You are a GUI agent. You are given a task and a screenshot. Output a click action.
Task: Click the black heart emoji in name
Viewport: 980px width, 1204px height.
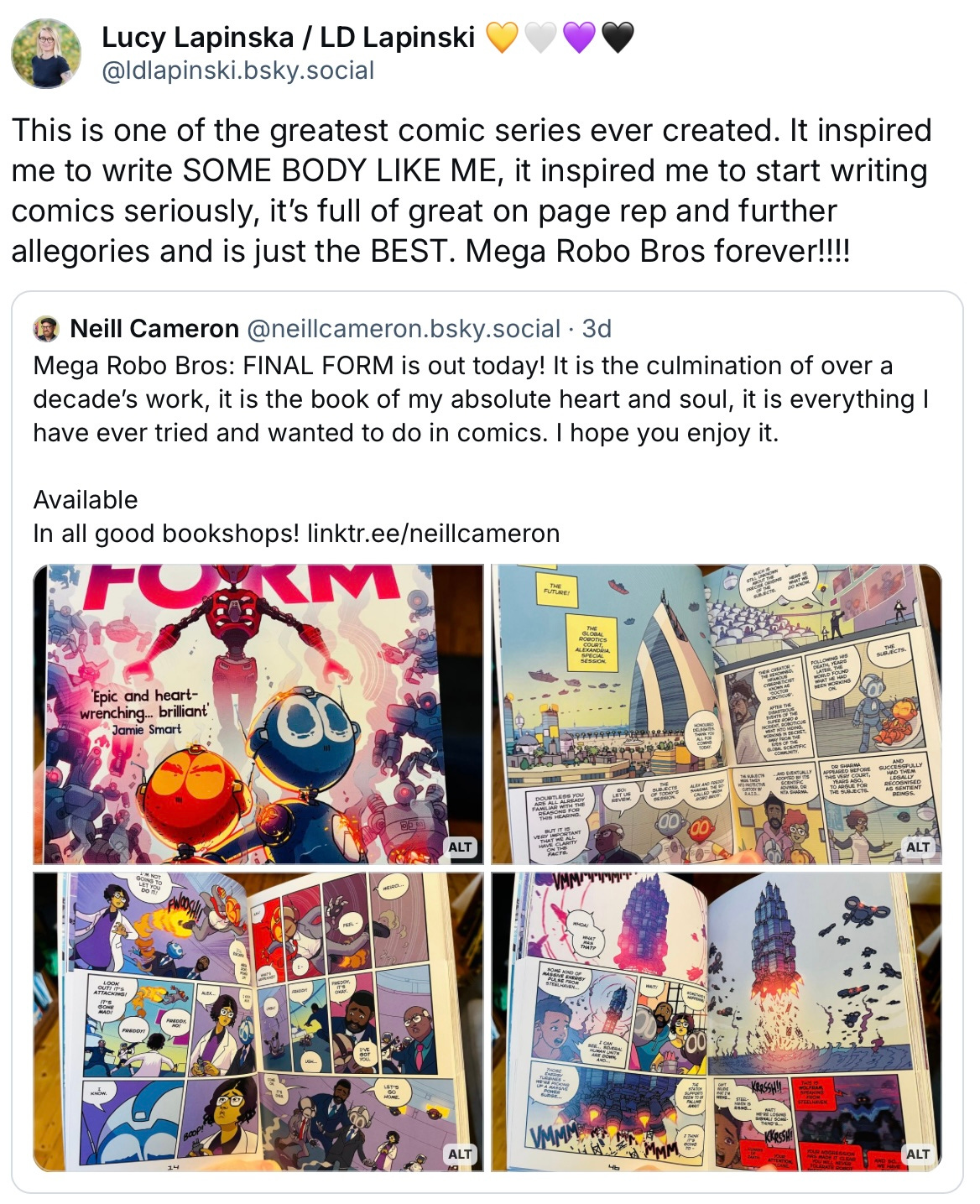[617, 38]
